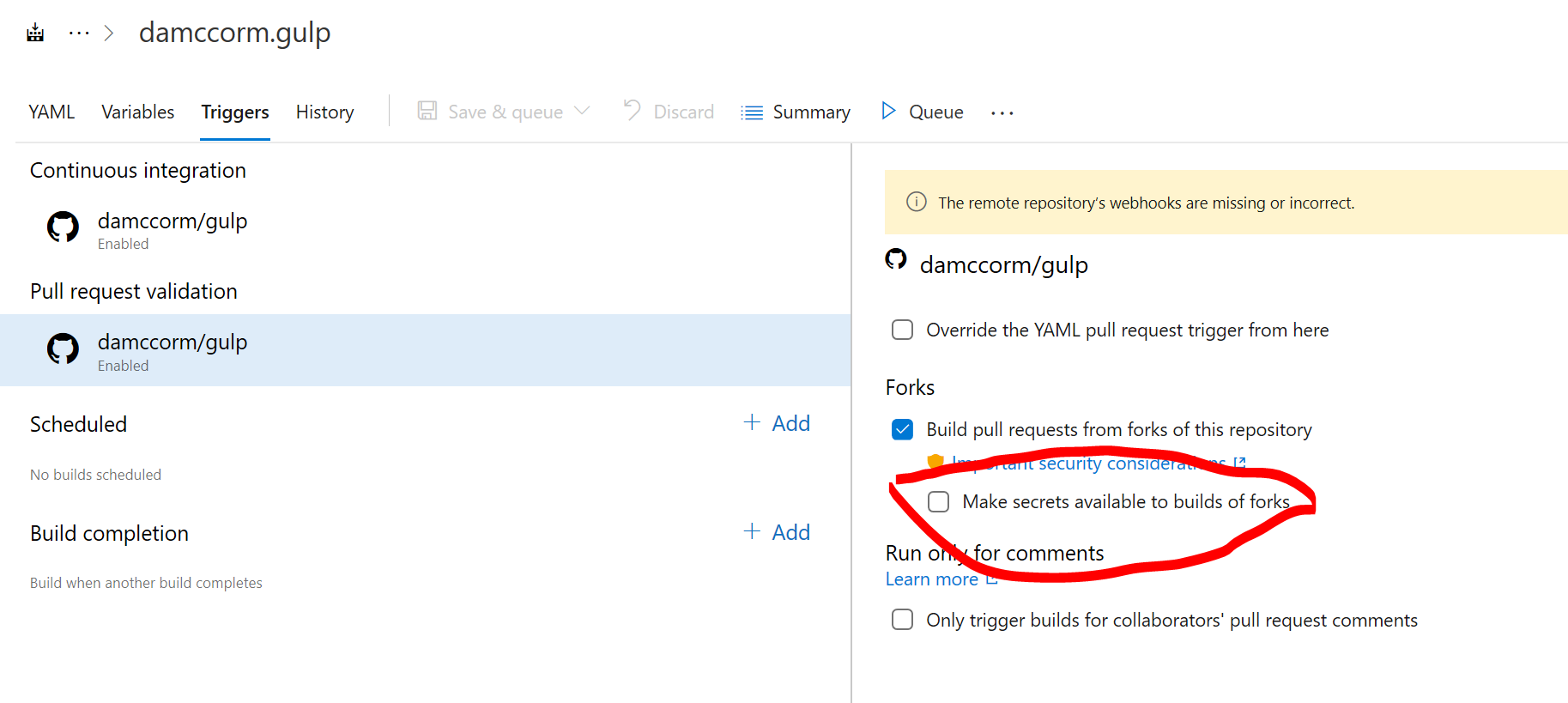Screen dimensions: 1568x703
Task: Click the plus icon next to Build completion
Action: (752, 531)
